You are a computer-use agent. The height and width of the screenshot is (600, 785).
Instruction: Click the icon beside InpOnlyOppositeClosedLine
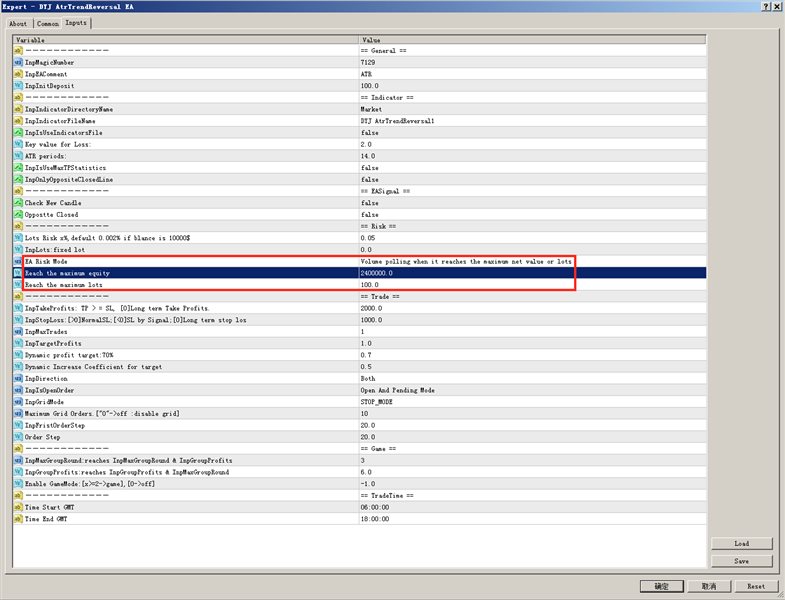pos(18,179)
